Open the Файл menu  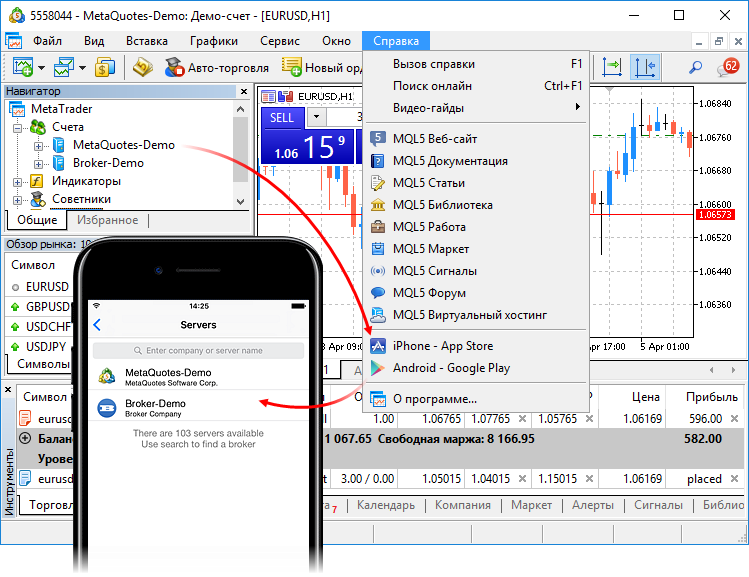pos(47,41)
